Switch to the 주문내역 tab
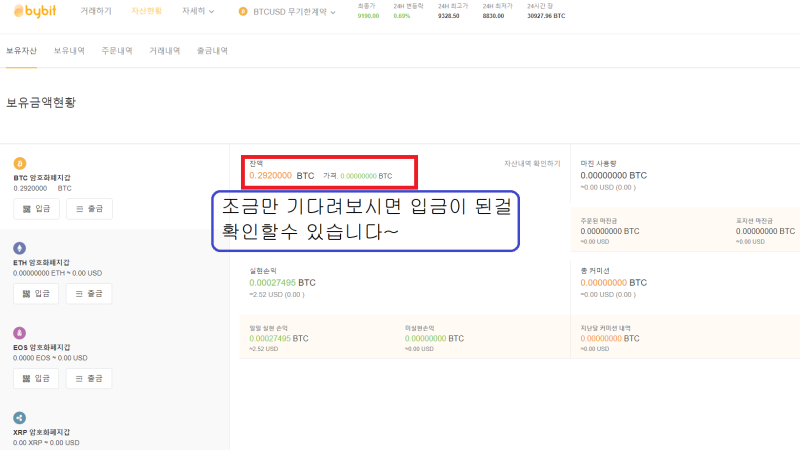The image size is (800, 450). (117, 51)
